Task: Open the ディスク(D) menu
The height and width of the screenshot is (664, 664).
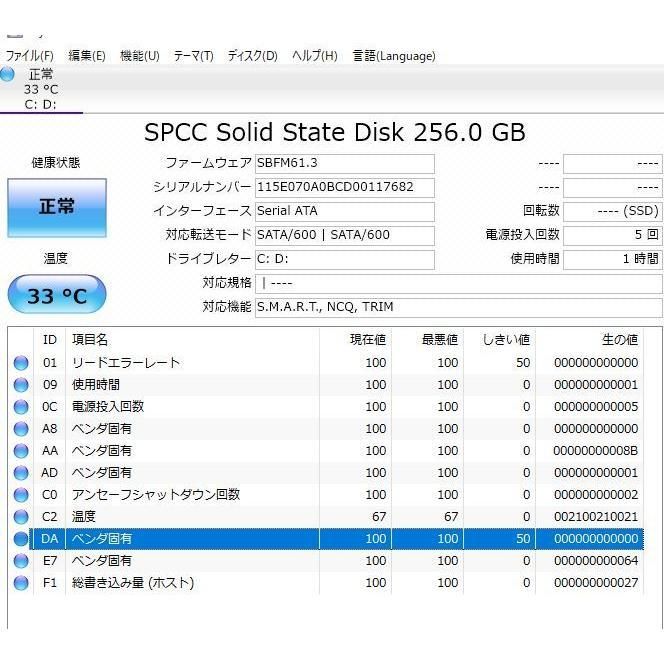Action: click(x=252, y=56)
